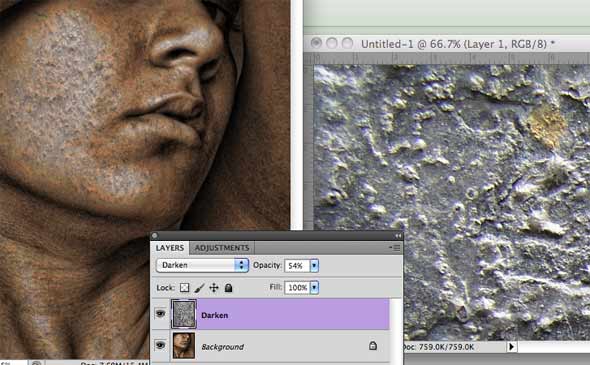Image resolution: width=590 pixels, height=365 pixels.
Task: Select the Darken layer thumbnail
Action: coord(184,314)
